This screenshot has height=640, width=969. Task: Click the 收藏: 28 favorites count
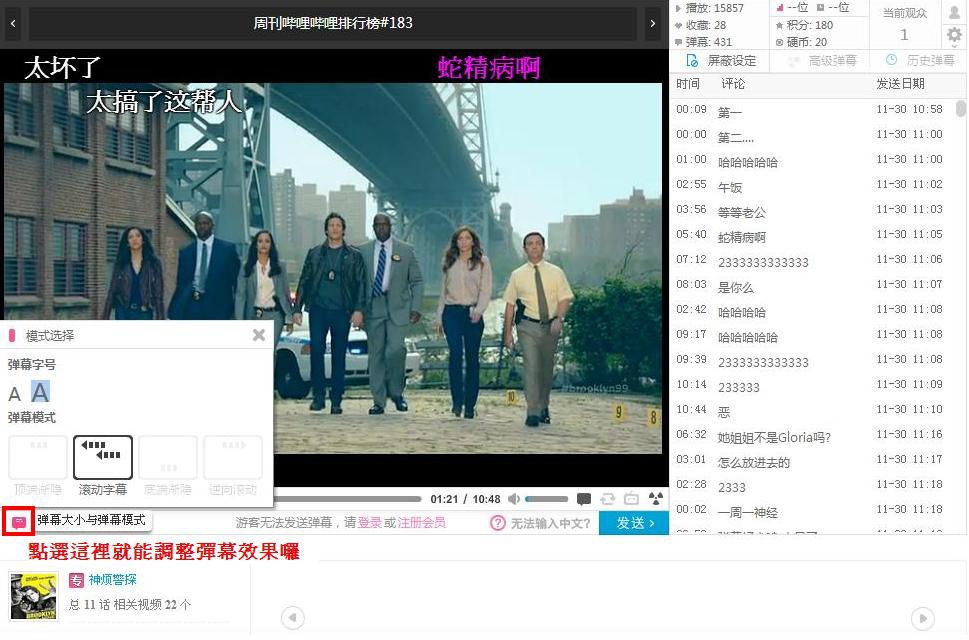tap(700, 25)
